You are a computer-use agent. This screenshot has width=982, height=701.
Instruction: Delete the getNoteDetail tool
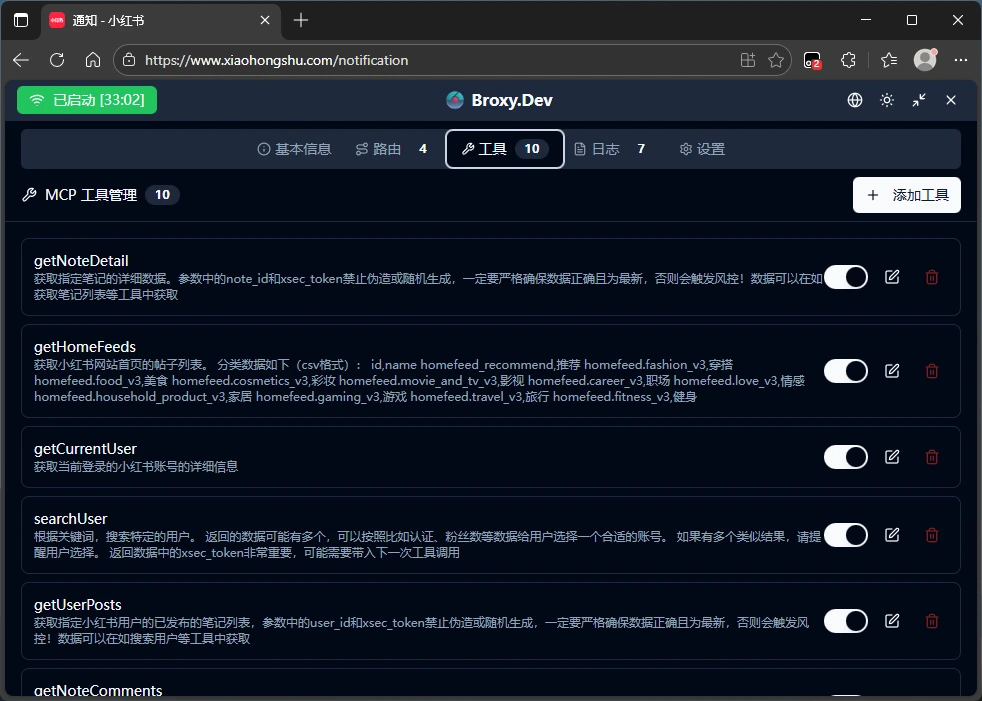(x=932, y=277)
